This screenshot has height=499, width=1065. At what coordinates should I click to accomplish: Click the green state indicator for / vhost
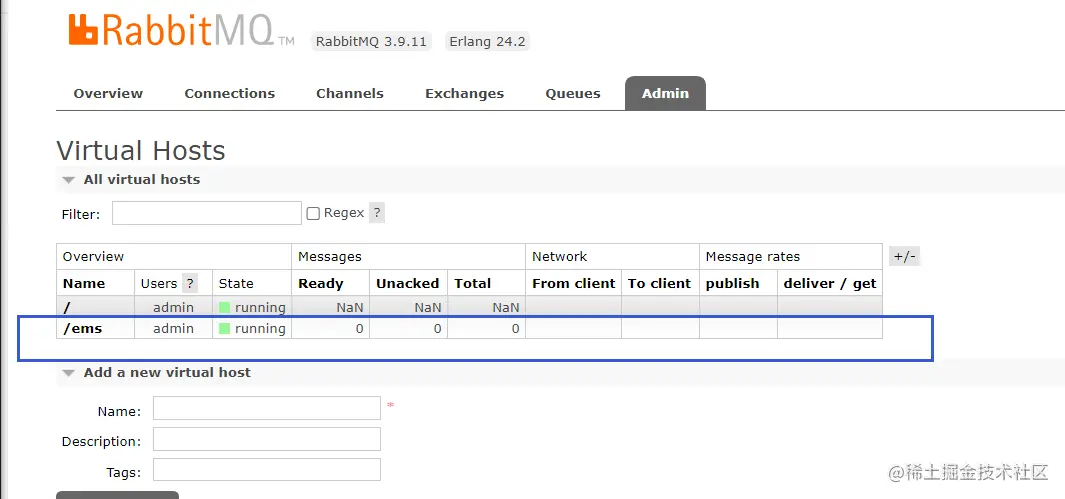point(225,308)
